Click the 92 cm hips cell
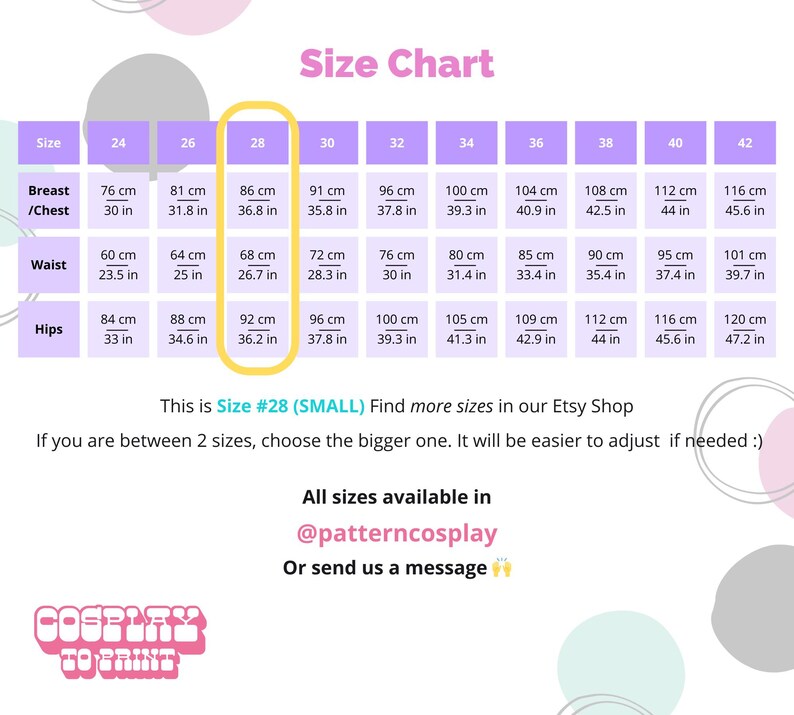 [x=257, y=329]
